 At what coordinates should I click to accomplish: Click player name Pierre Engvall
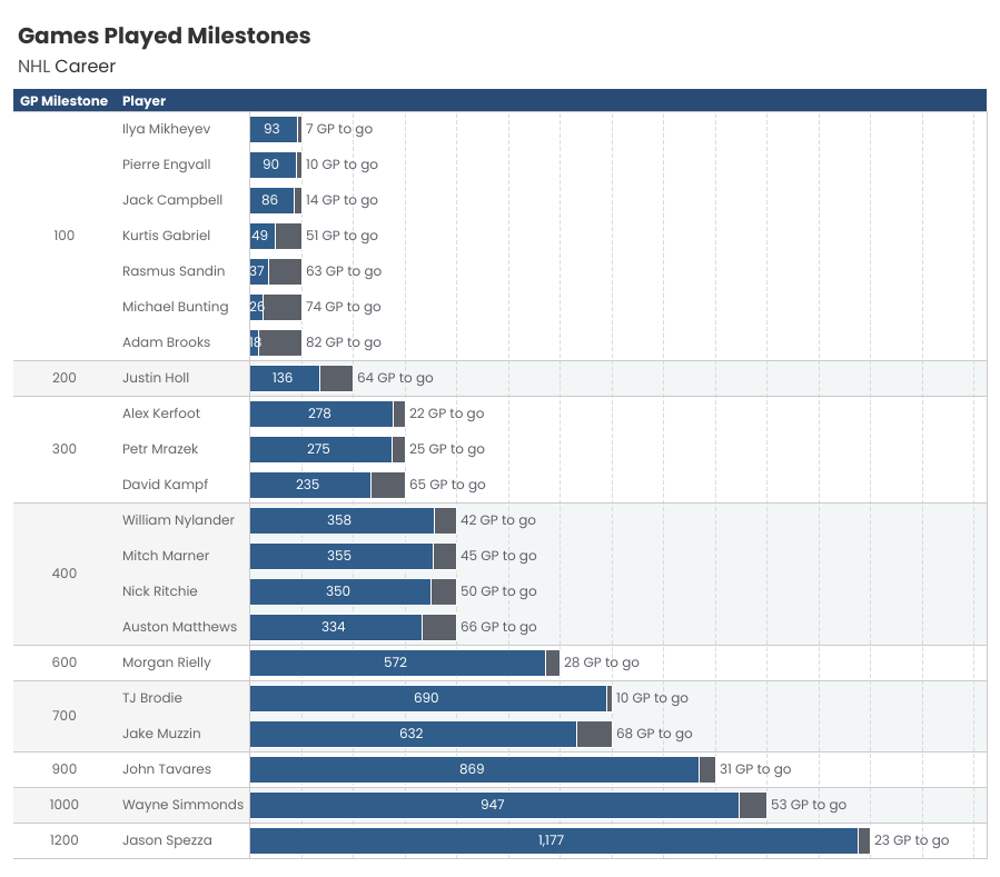[166, 165]
